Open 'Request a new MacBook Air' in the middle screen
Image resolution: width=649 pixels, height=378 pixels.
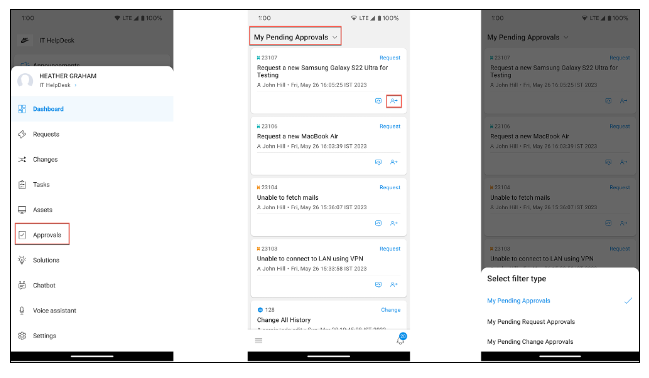329,146
